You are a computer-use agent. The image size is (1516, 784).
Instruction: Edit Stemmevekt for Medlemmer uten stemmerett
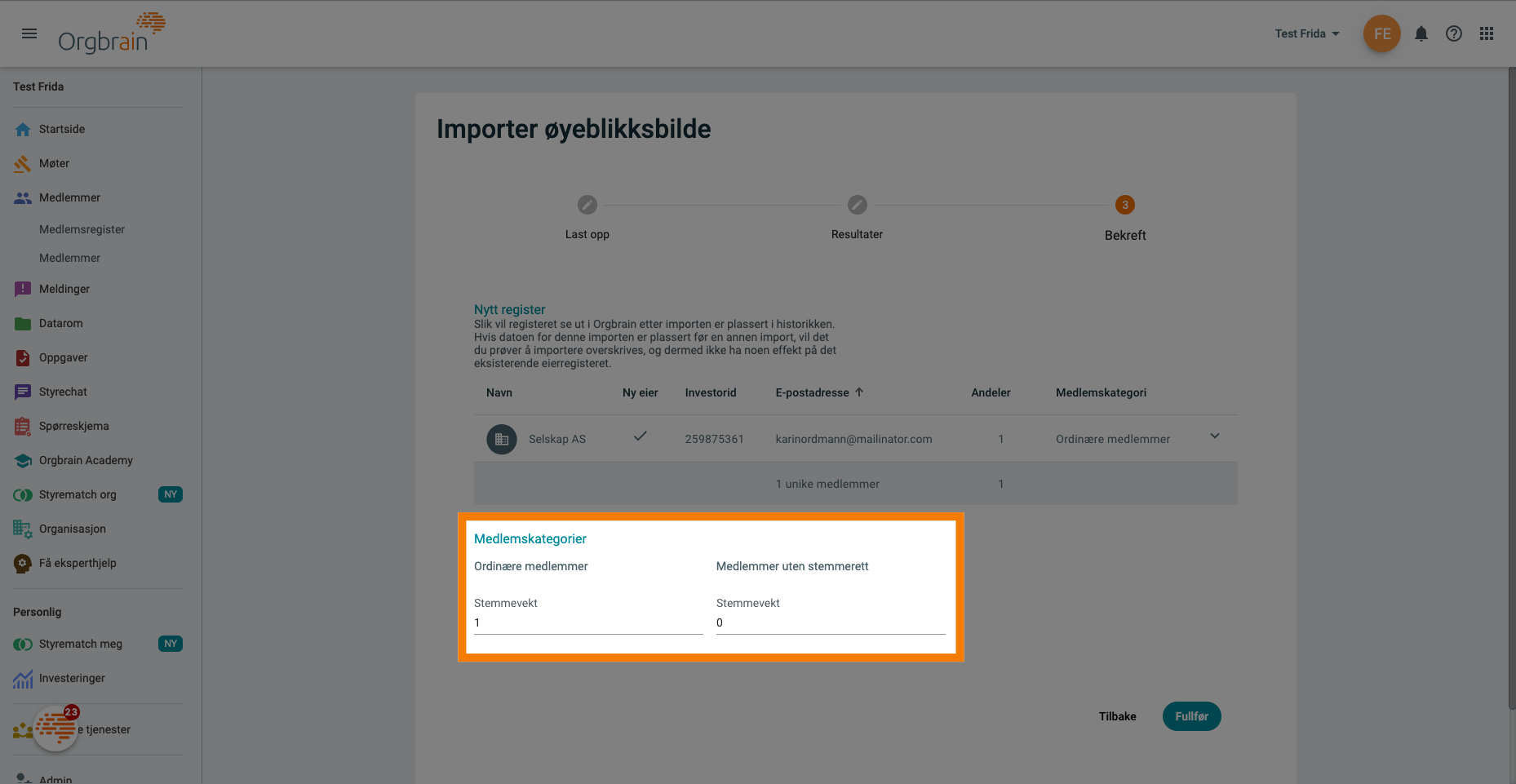[x=831, y=622]
